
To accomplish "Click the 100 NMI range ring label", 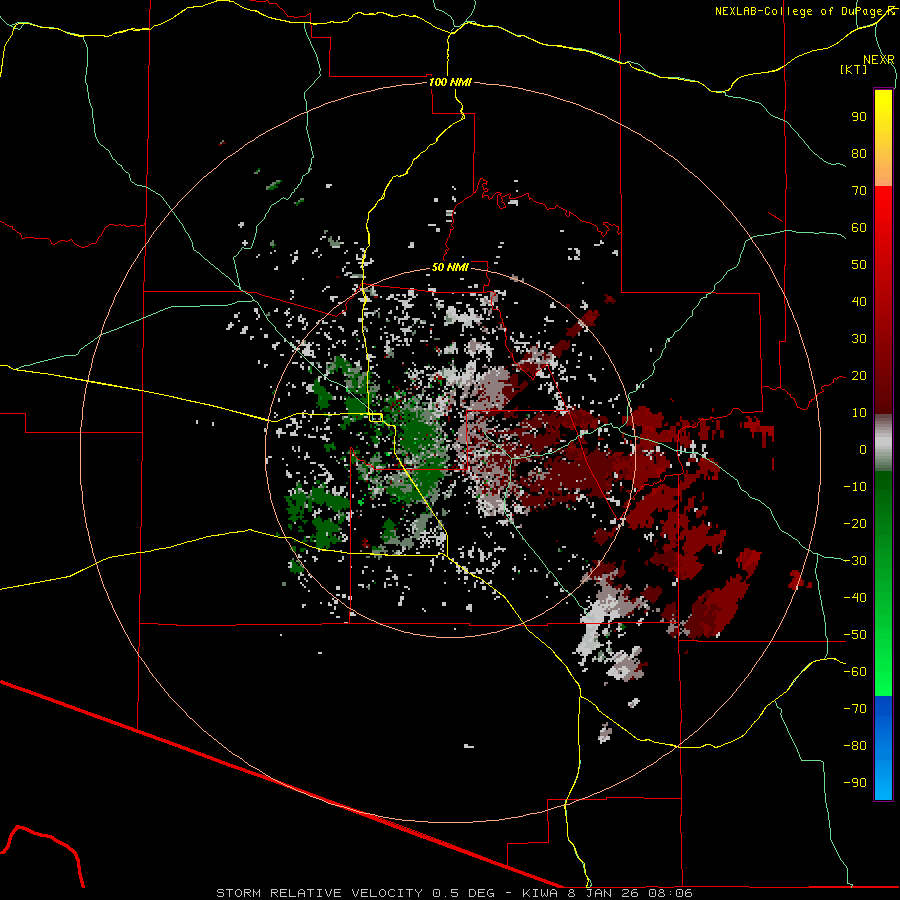I will [450, 82].
